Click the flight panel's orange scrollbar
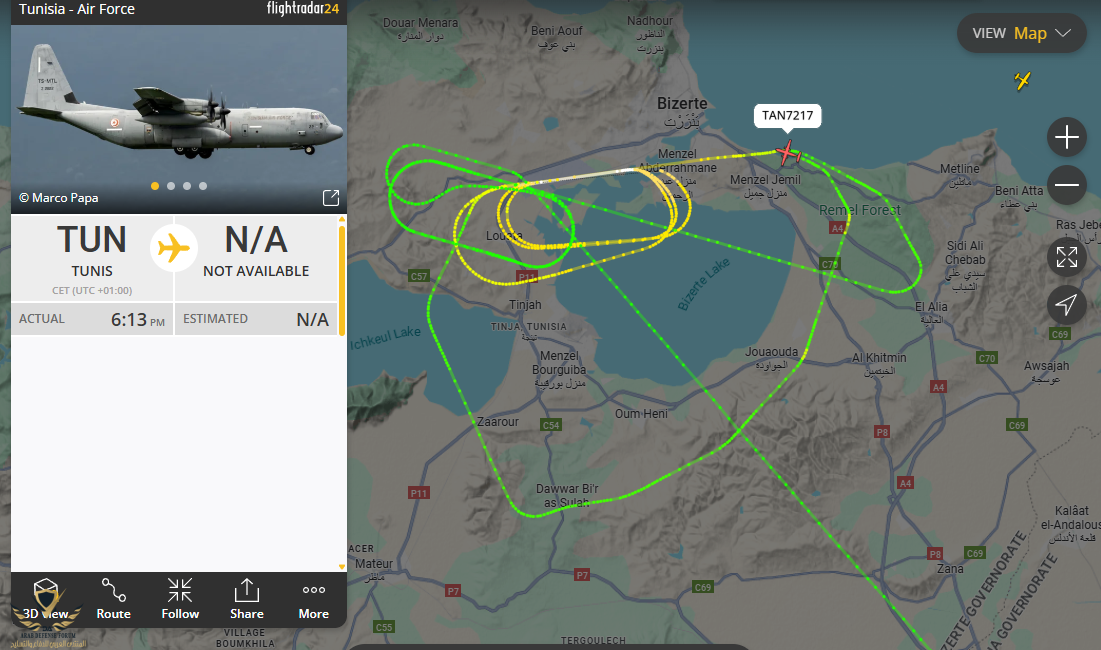 coord(342,277)
